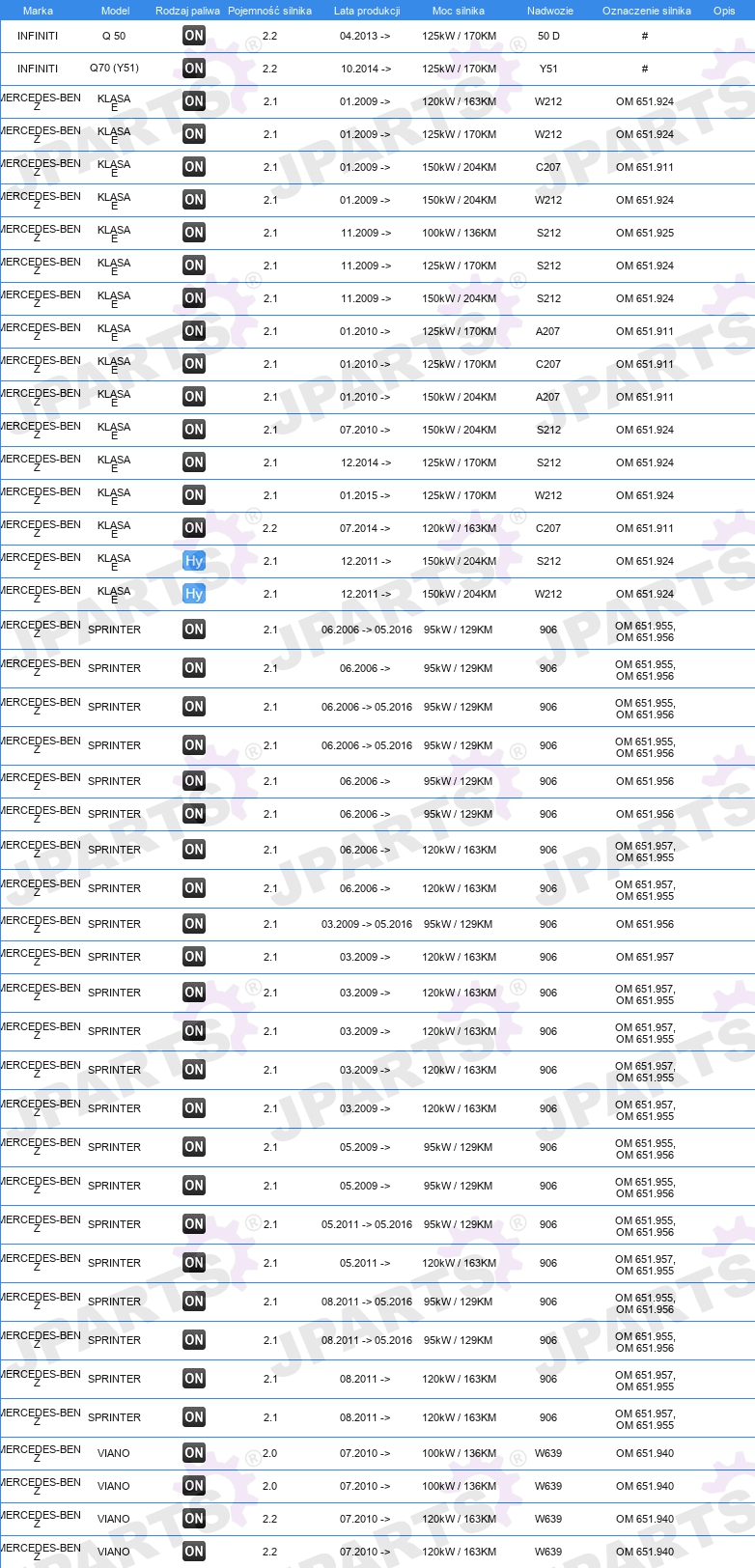Click the ON fuel badge for Infiniti Q70 (Y51)
755x1568 pixels.
[194, 69]
